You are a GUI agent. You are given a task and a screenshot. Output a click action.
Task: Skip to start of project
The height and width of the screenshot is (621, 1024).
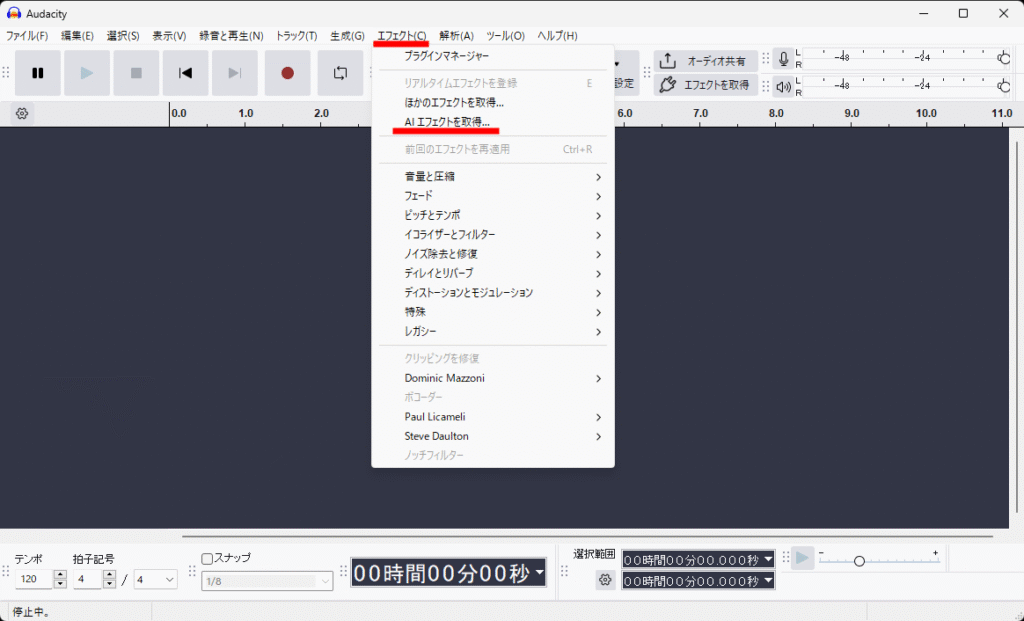(x=185, y=73)
